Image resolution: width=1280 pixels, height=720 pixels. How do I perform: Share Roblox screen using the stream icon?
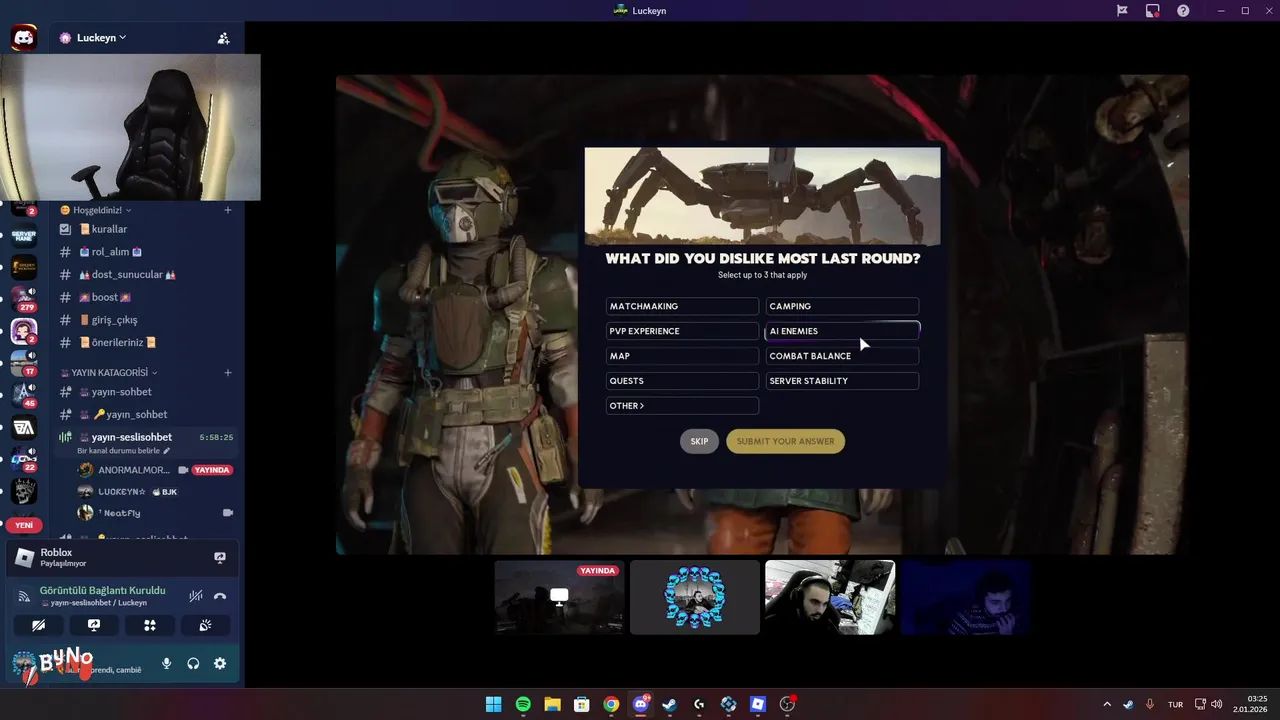[x=220, y=557]
